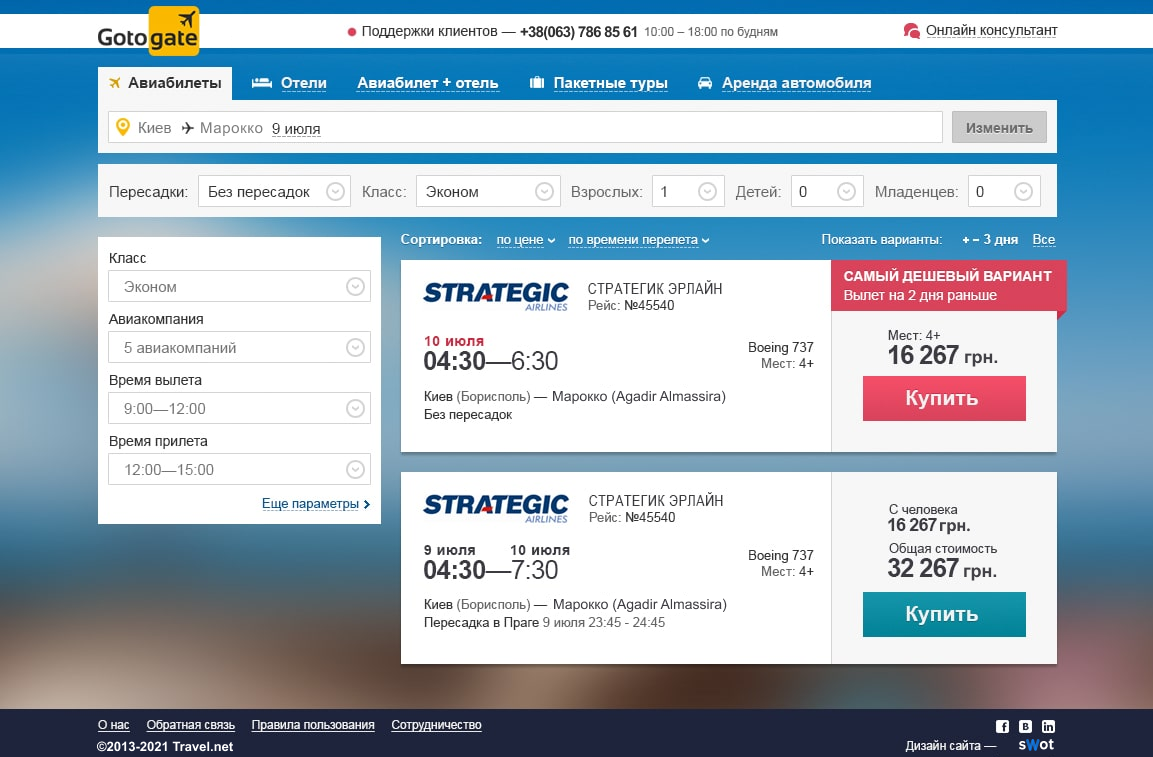
Task: Expand the sidebar Класс dropdown
Action: click(239, 286)
